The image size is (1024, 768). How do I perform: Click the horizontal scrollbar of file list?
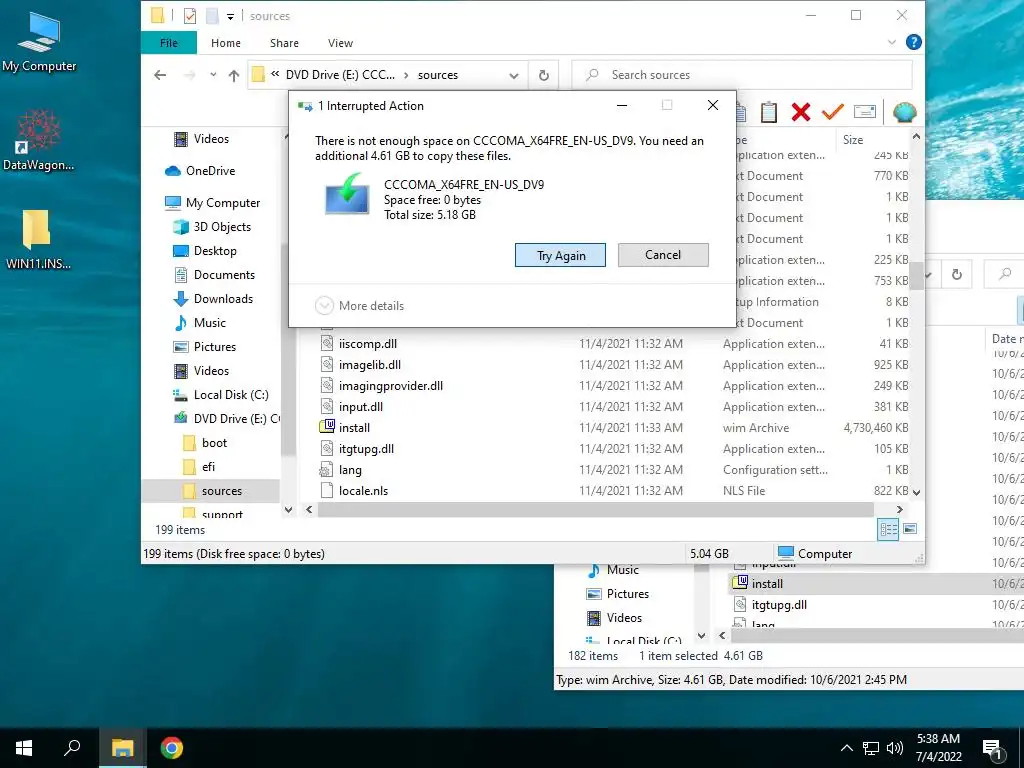[596, 509]
